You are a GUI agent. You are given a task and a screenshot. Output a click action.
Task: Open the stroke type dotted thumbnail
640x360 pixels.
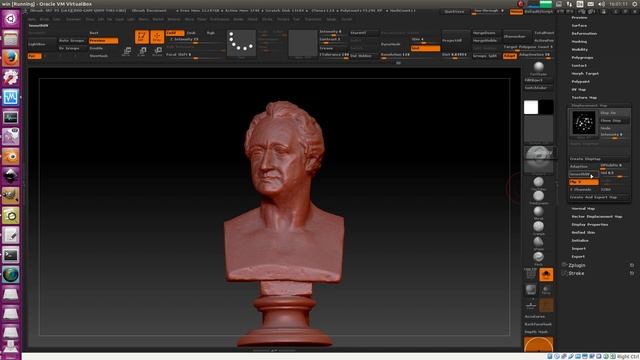[x=242, y=43]
